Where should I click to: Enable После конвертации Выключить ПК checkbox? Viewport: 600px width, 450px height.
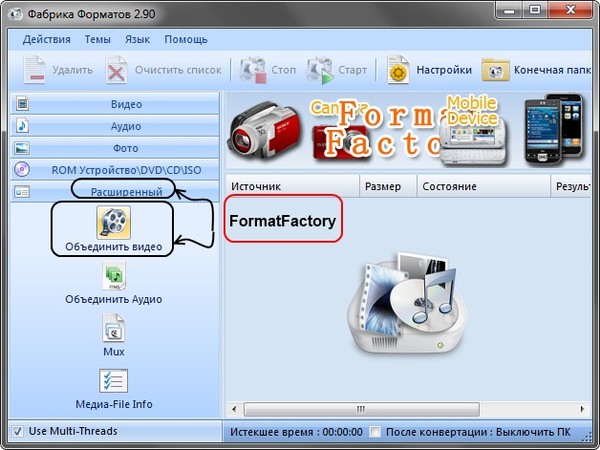tap(375, 432)
